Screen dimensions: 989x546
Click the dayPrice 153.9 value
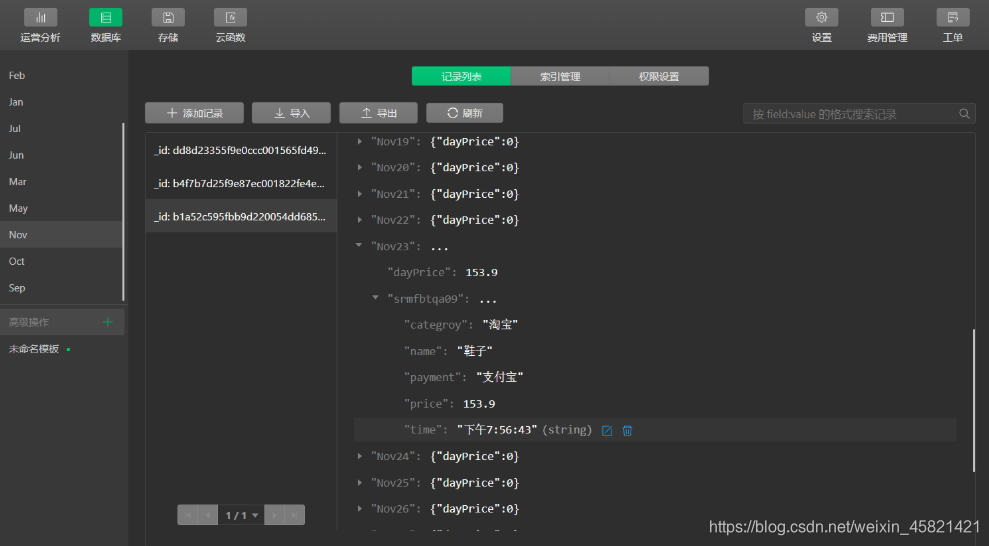pos(481,272)
